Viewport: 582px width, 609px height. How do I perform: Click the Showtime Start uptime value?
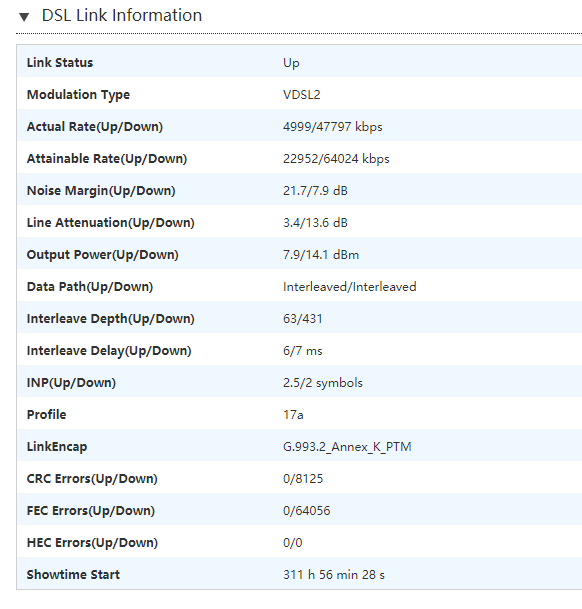(x=334, y=574)
